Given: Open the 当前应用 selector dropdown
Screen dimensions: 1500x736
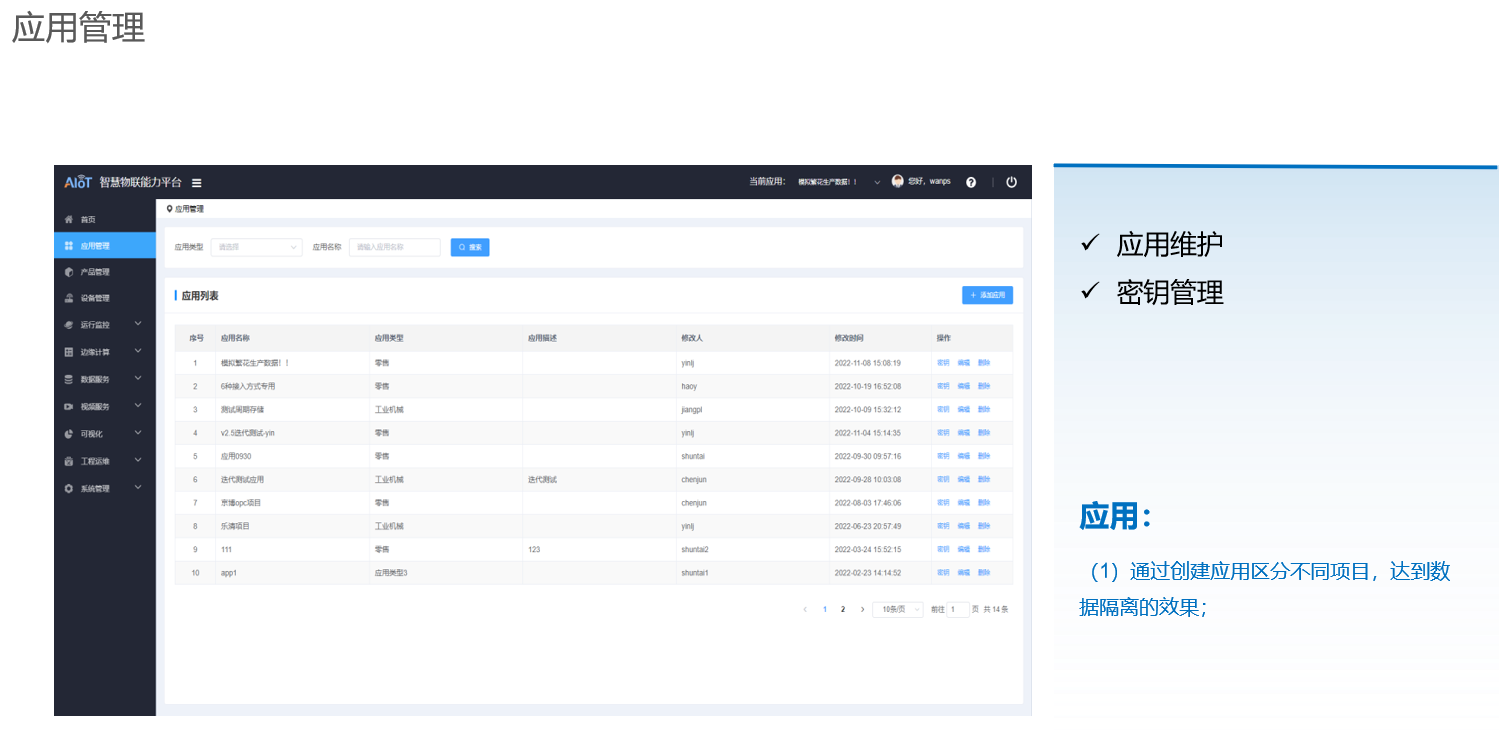Looking at the screenshot, I should [876, 182].
